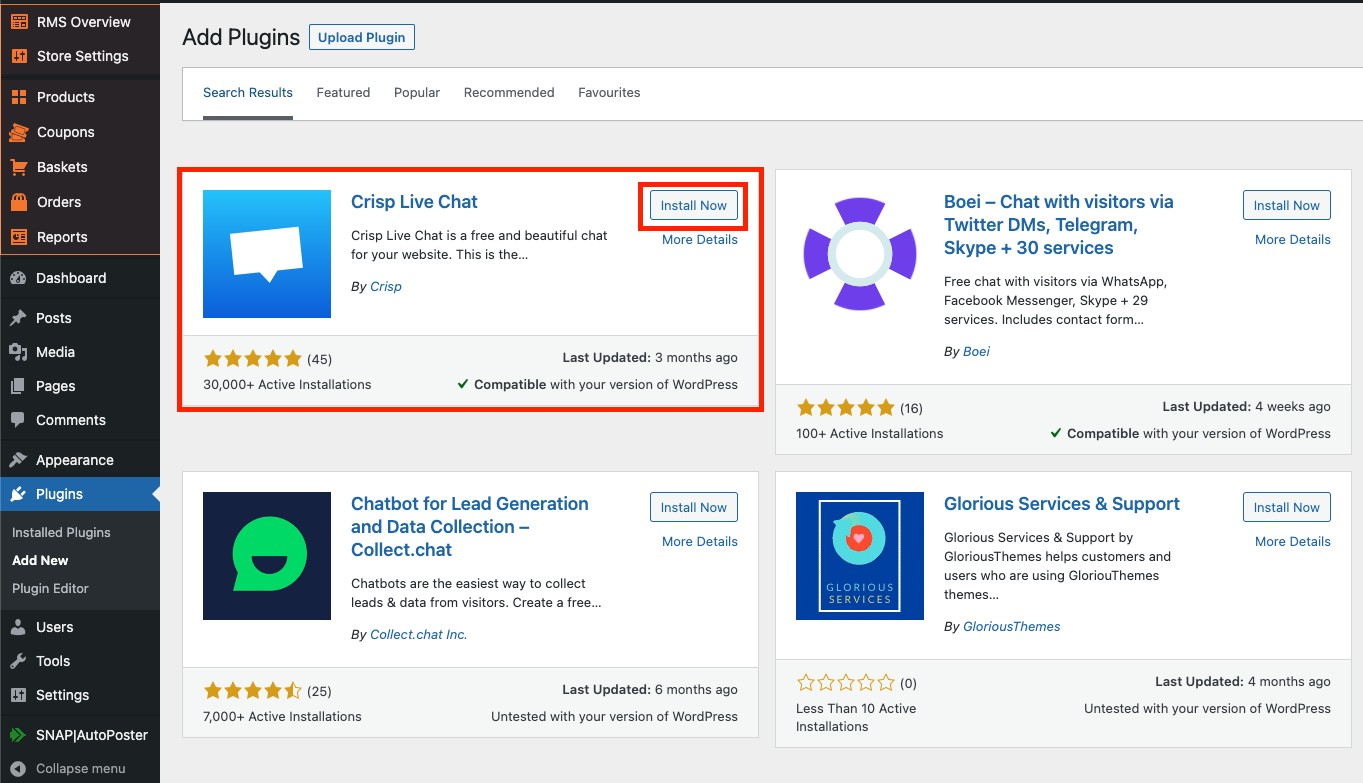Switch to the Featured tab
Image resolution: width=1363 pixels, height=783 pixels.
point(343,93)
